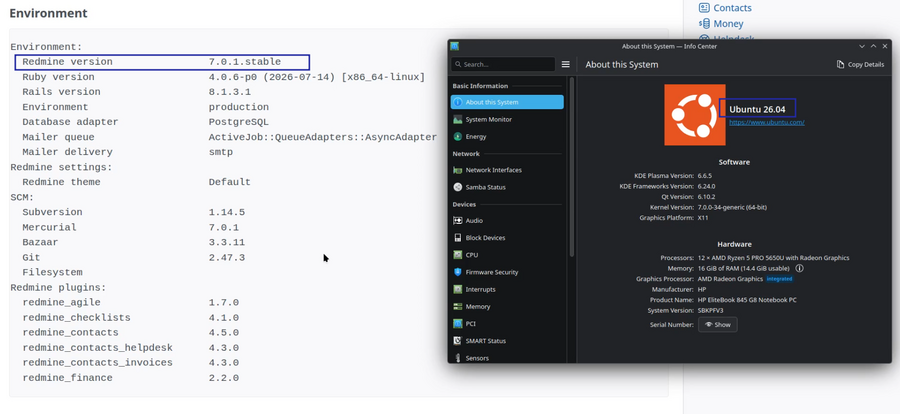This screenshot has height=414, width=900.
Task: Click the 'Rails version' row label
Action: coord(61,92)
